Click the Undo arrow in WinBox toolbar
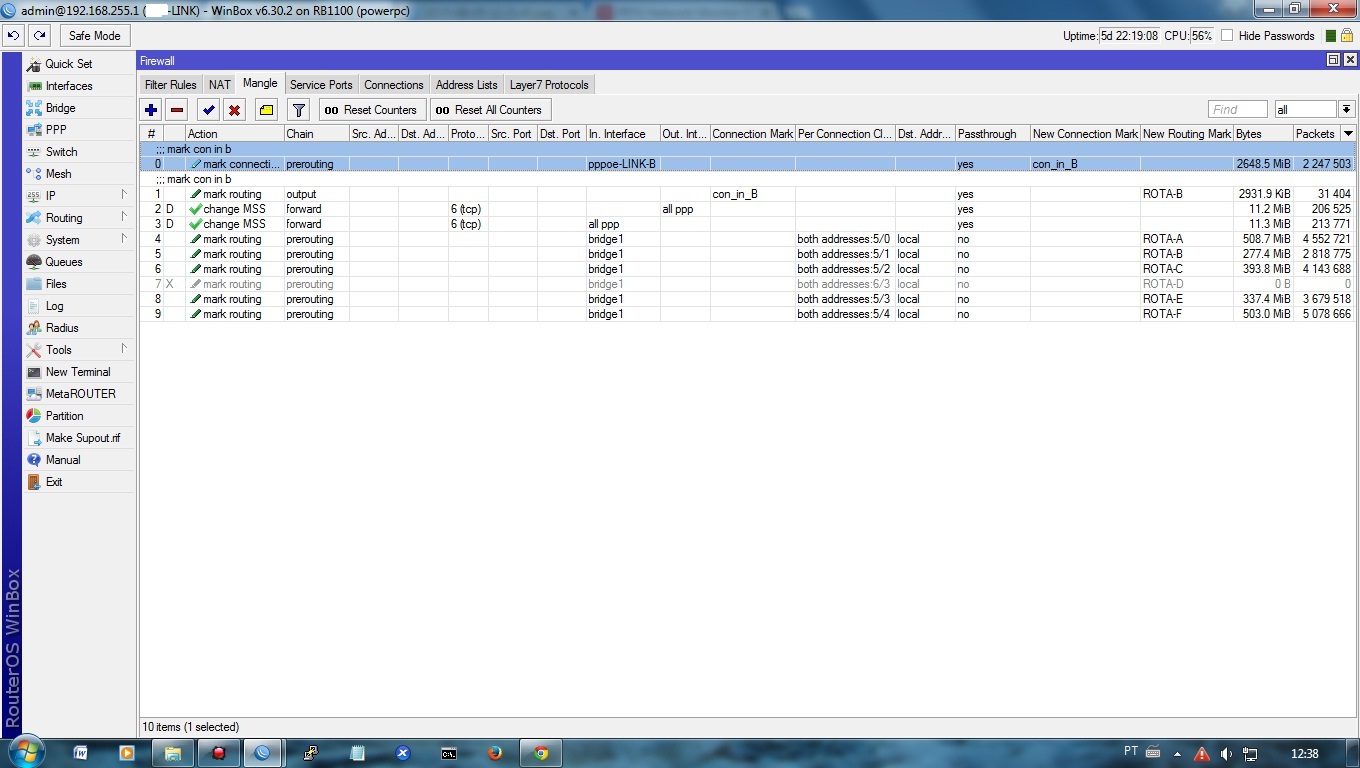This screenshot has width=1360, height=768. (x=13, y=35)
